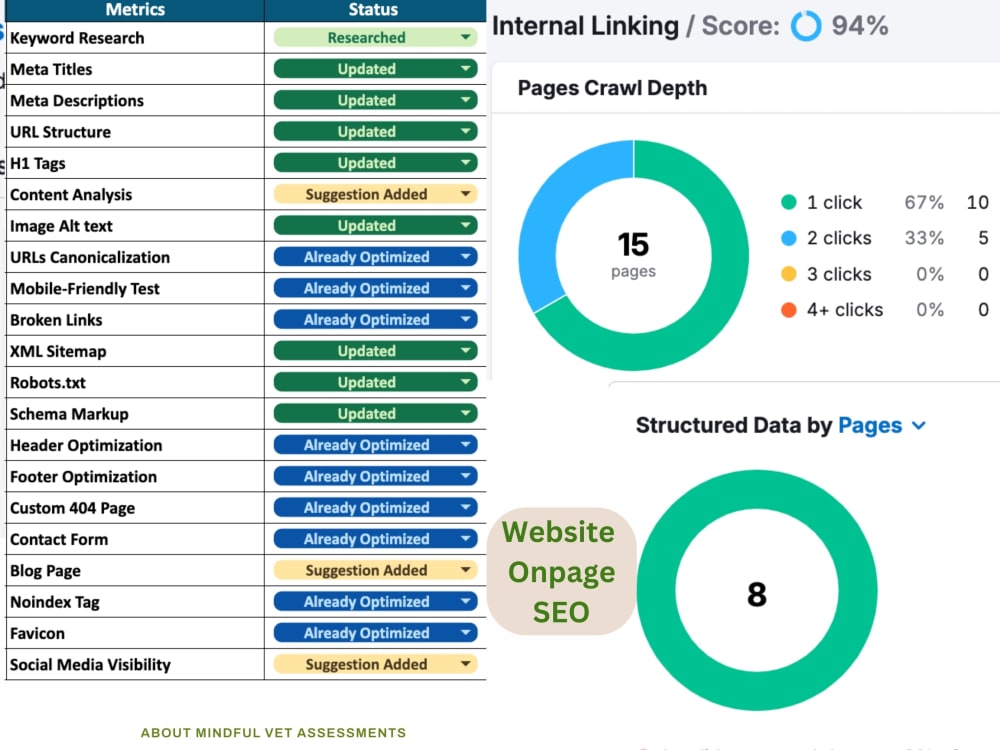Click blue 2 clicks legend dot

point(789,238)
